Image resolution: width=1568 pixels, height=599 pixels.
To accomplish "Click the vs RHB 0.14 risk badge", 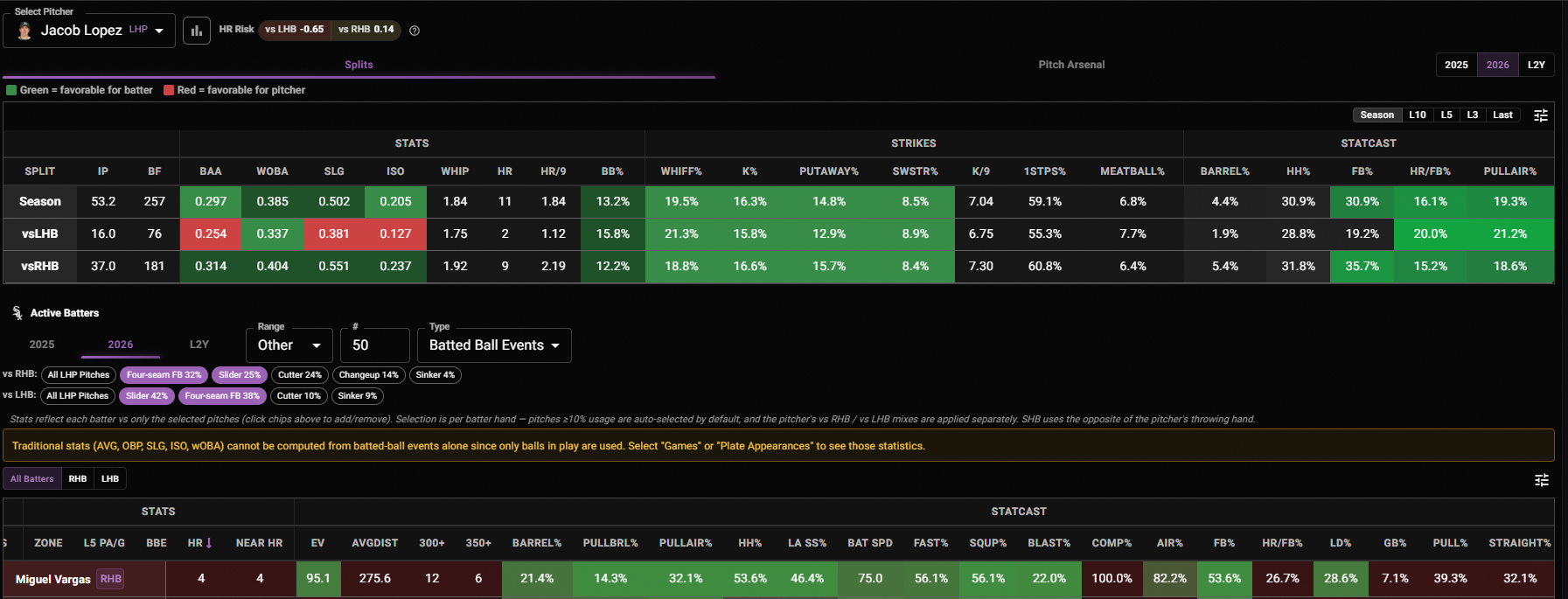I will pyautogui.click(x=366, y=30).
